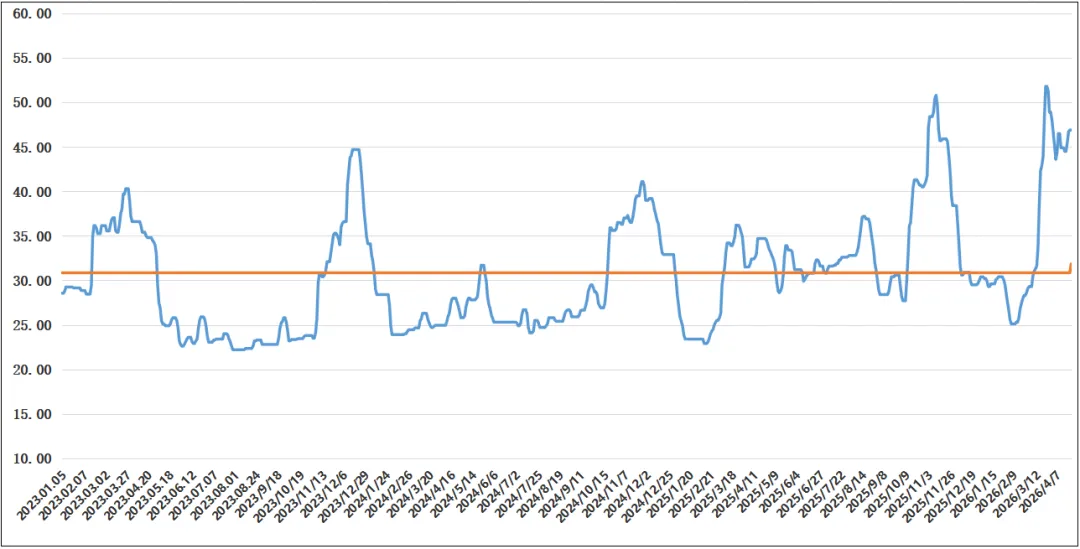
Task: Click the 10.00 y-axis label
Action: point(32,459)
